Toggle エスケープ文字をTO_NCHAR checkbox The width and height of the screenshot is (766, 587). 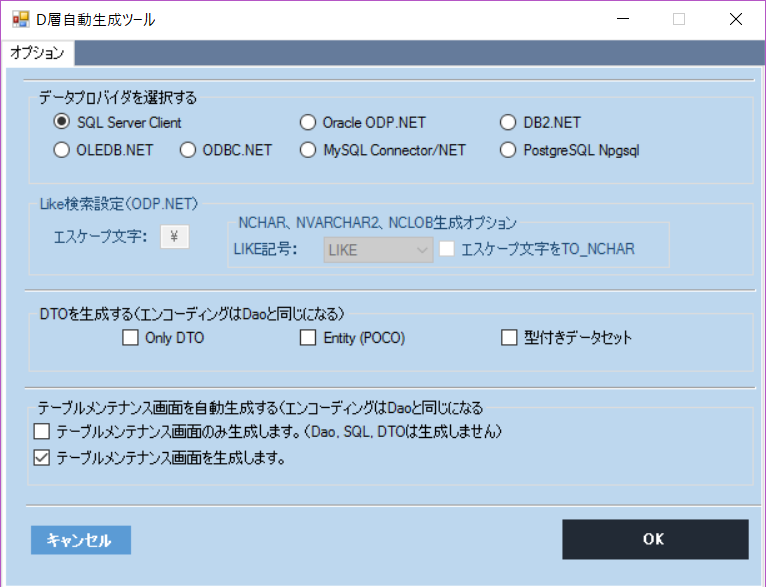pos(447,249)
